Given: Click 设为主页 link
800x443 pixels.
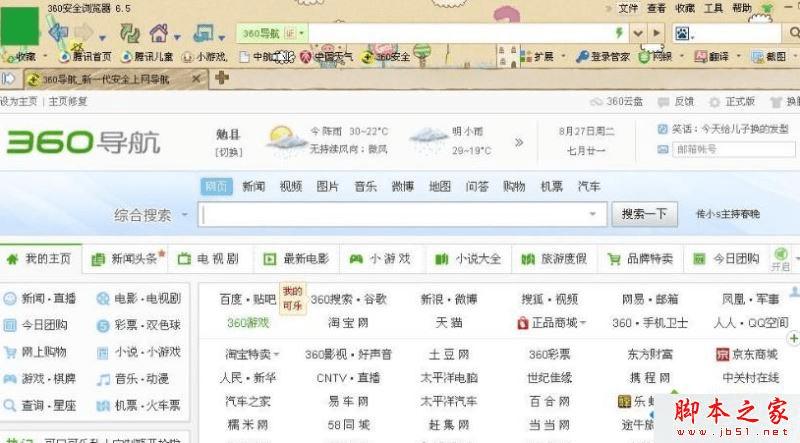Looking at the screenshot, I should (18, 102).
